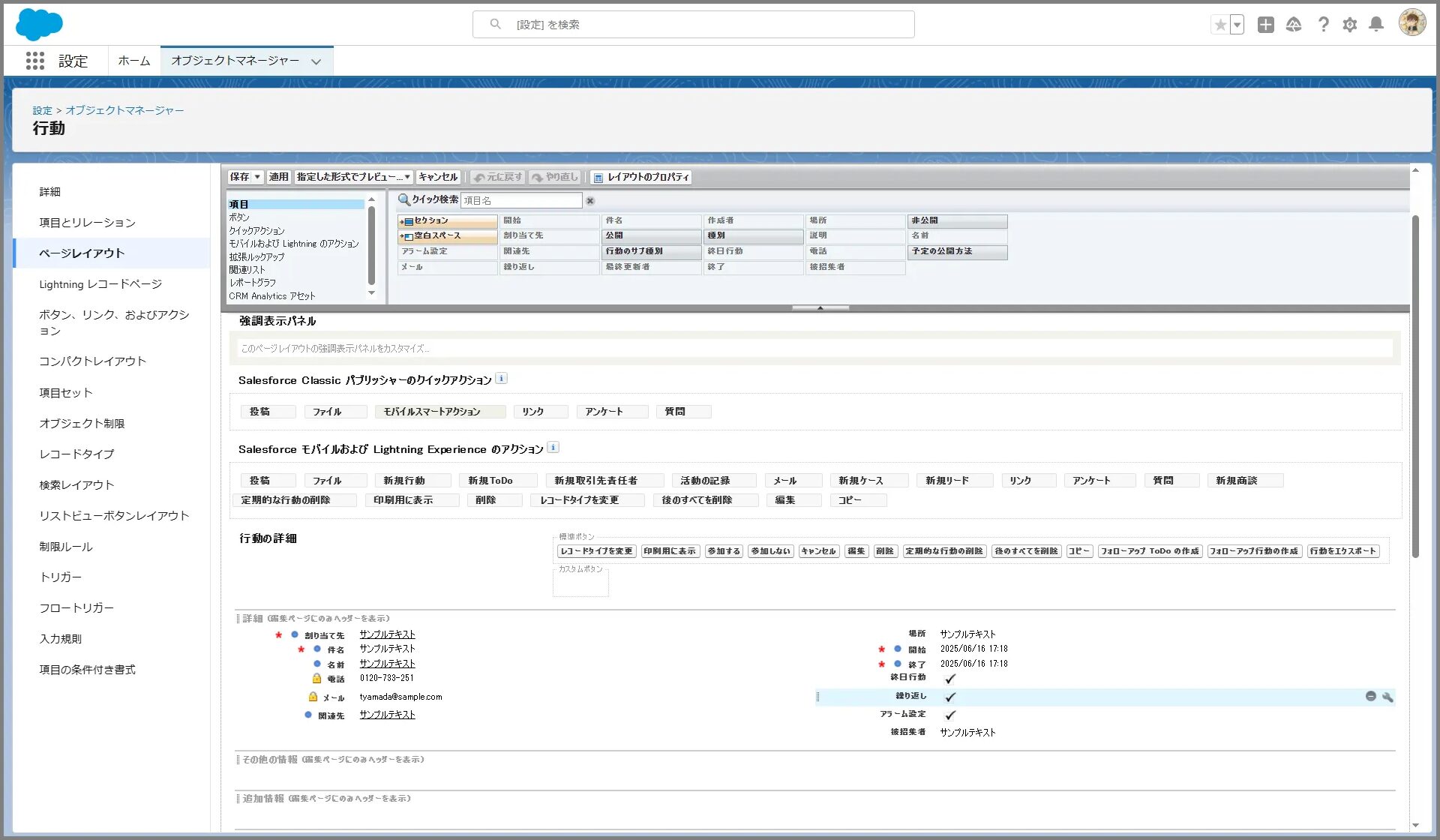Image resolution: width=1440 pixels, height=840 pixels.
Task: Click the キャンセル toolbar button
Action: [438, 177]
